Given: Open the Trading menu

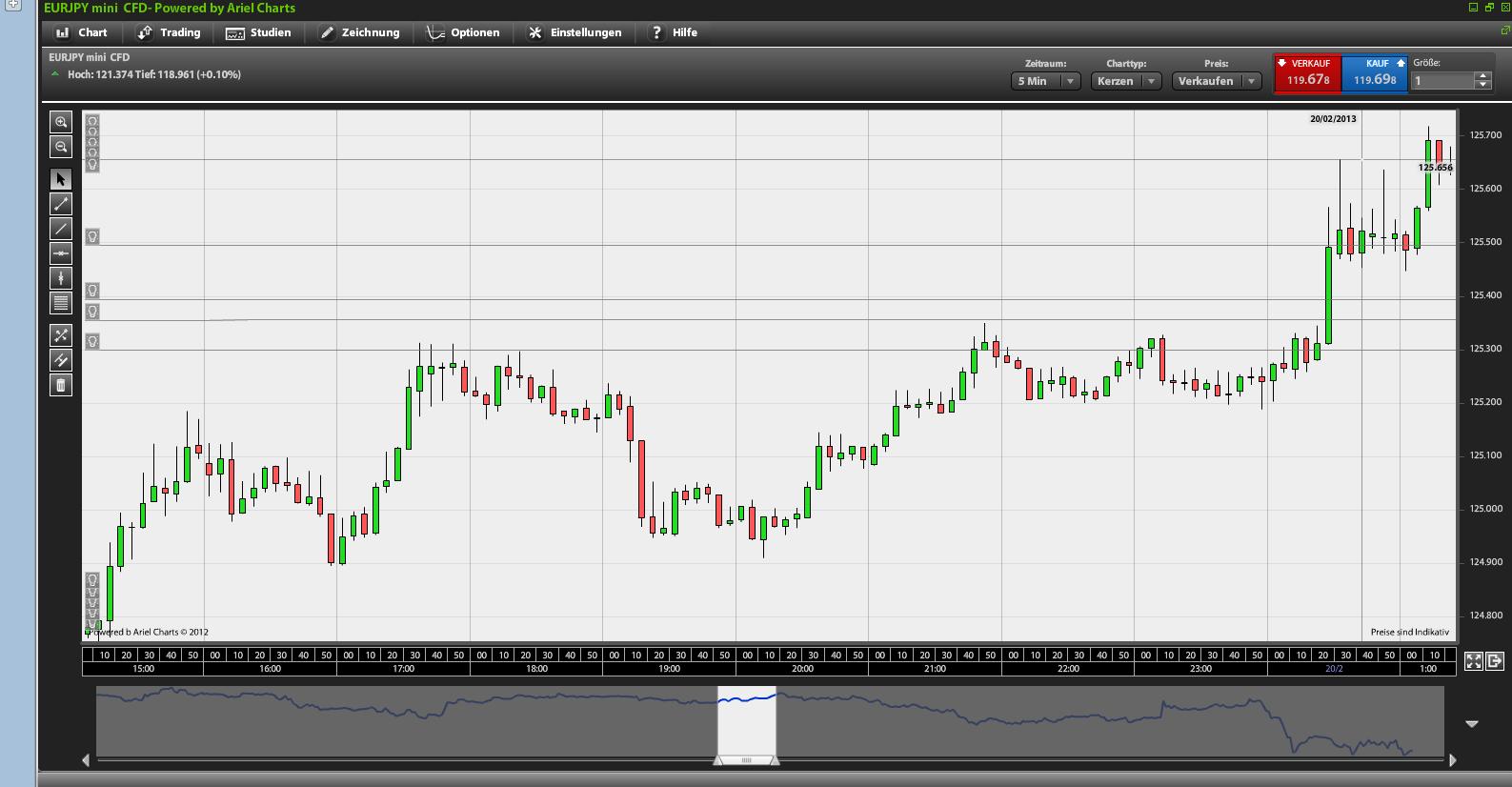Looking at the screenshot, I should coord(170,32).
